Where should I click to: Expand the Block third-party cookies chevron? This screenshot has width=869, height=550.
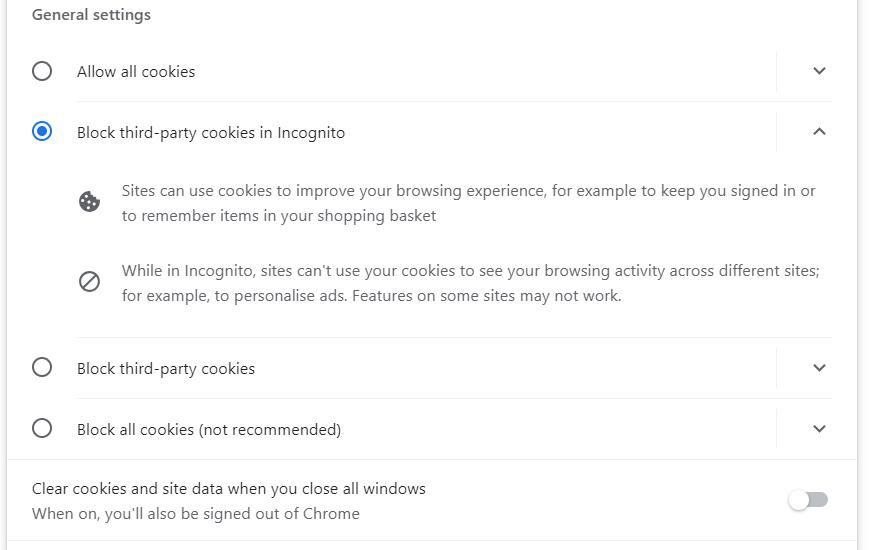click(x=819, y=368)
